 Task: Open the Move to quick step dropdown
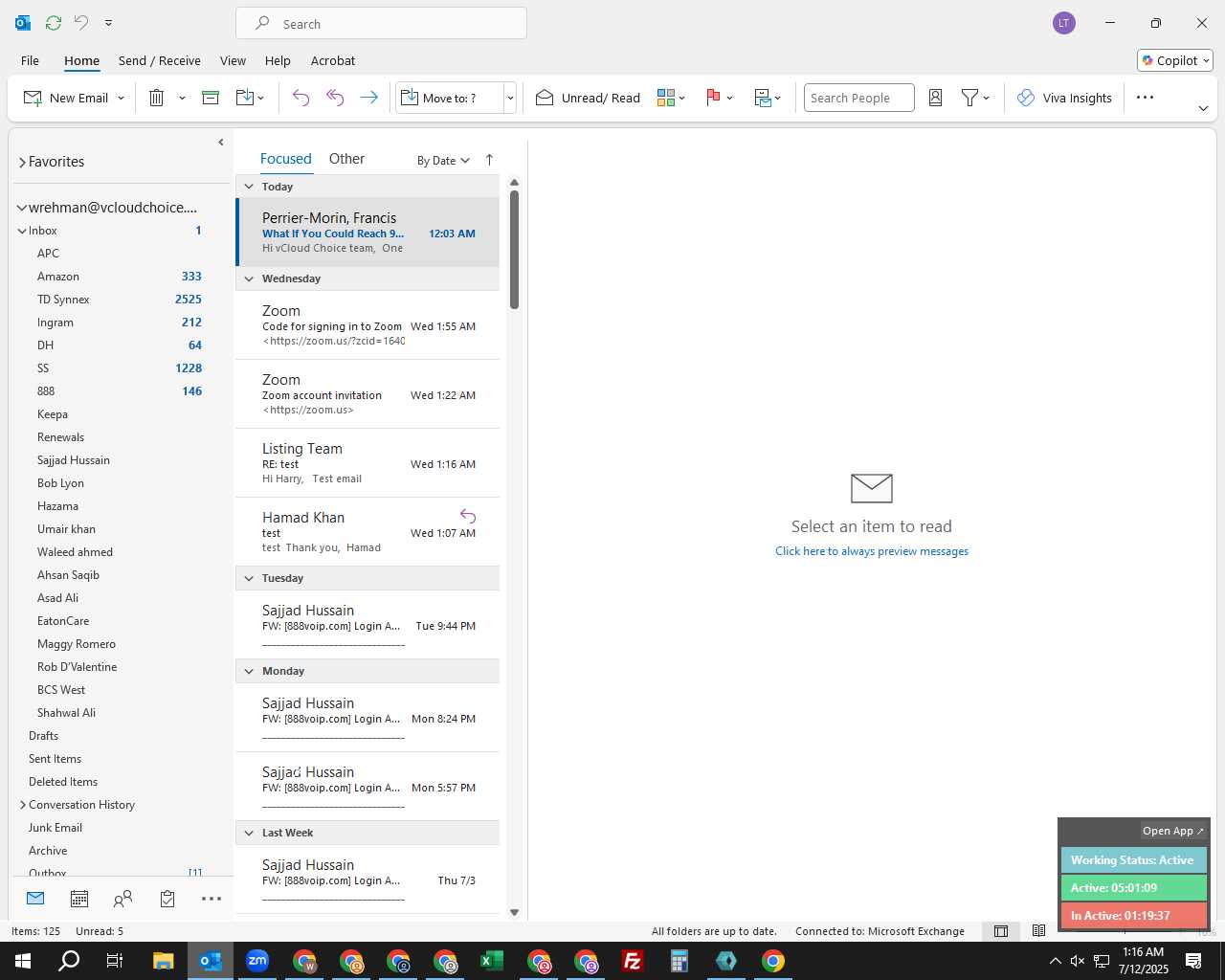click(510, 98)
